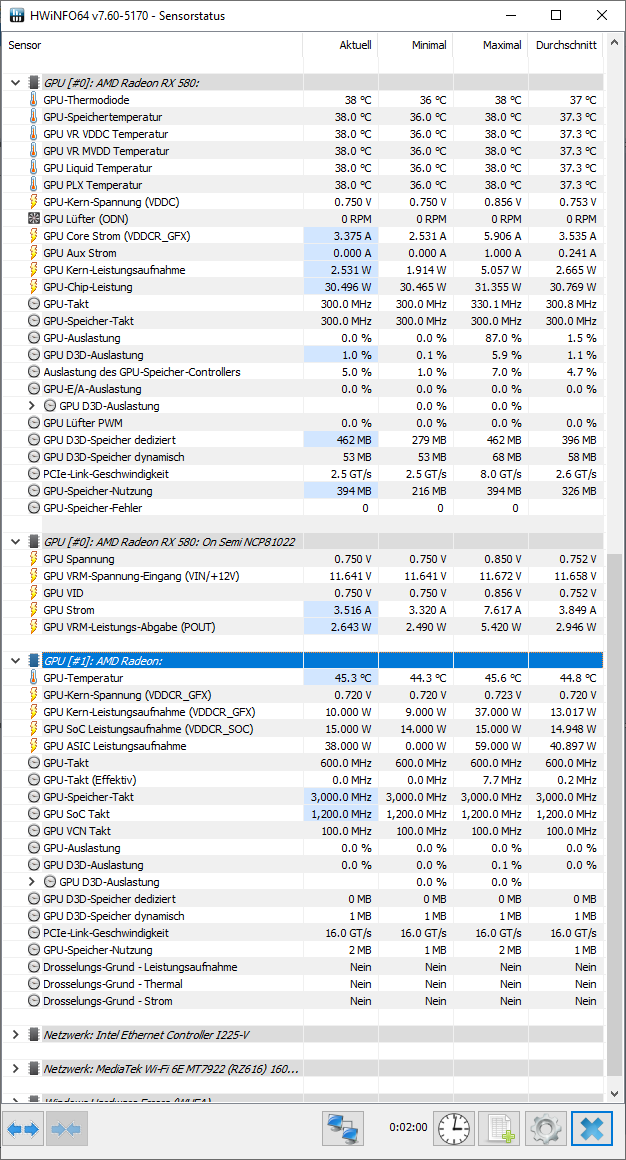This screenshot has width=626, height=1160.
Task: Click chip icon of GPU [#1] AMD Radeon header
Action: (33, 661)
